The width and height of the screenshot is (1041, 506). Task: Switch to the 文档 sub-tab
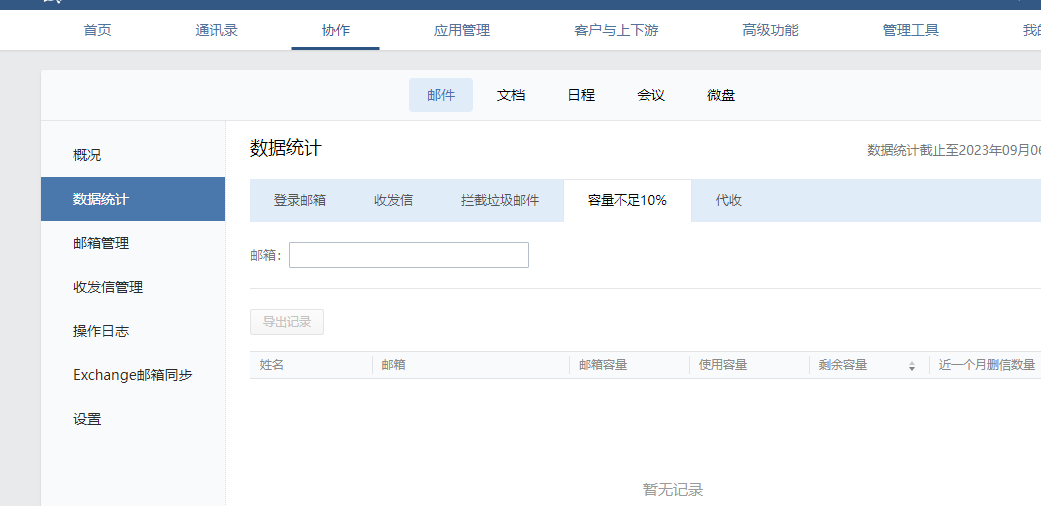click(511, 95)
